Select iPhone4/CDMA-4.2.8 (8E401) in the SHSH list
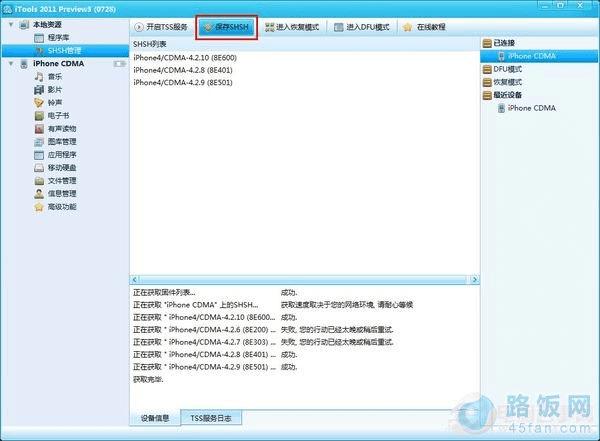The height and width of the screenshot is (441, 600). coord(183,70)
